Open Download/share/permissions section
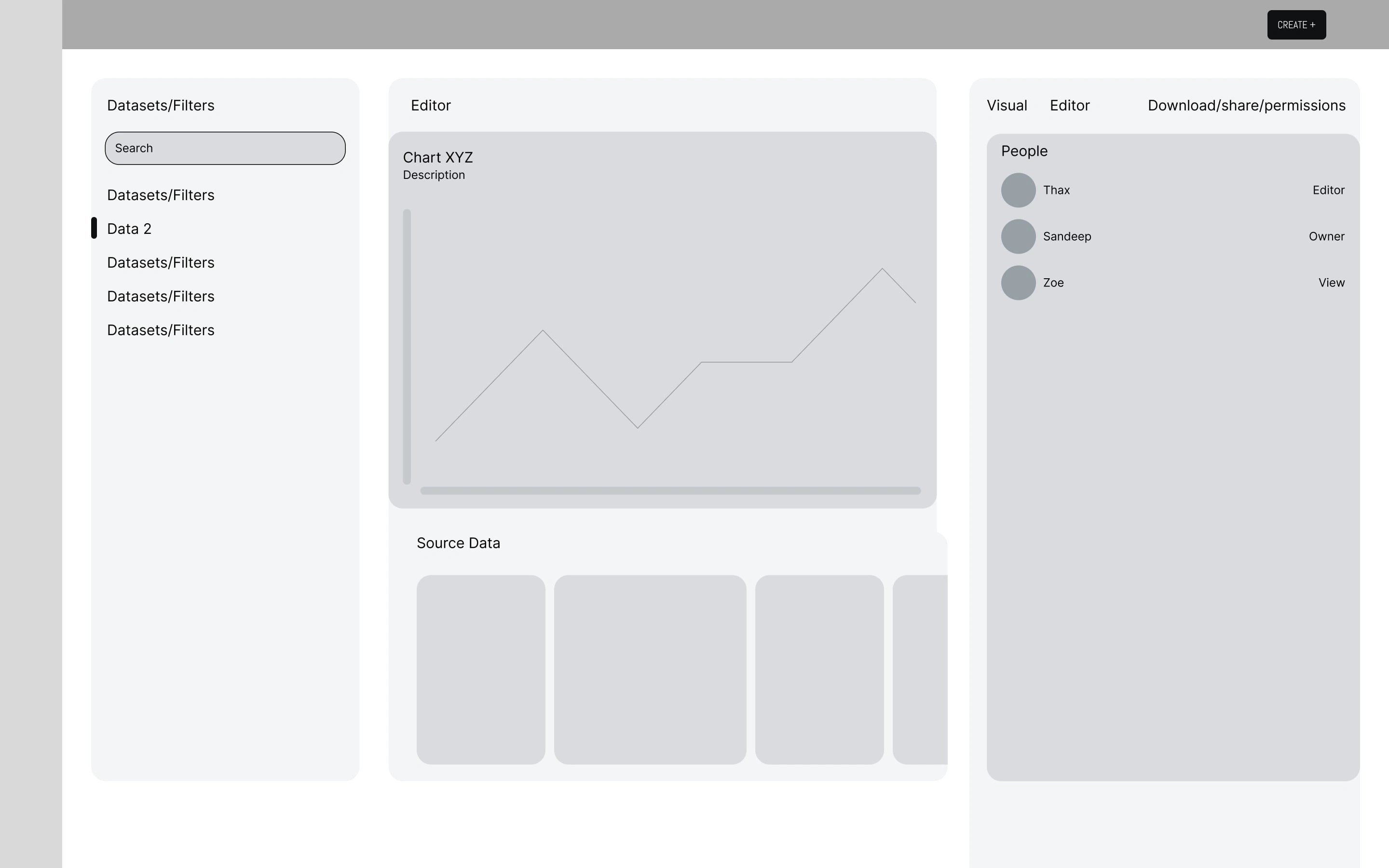The height and width of the screenshot is (868, 1389). tap(1246, 105)
